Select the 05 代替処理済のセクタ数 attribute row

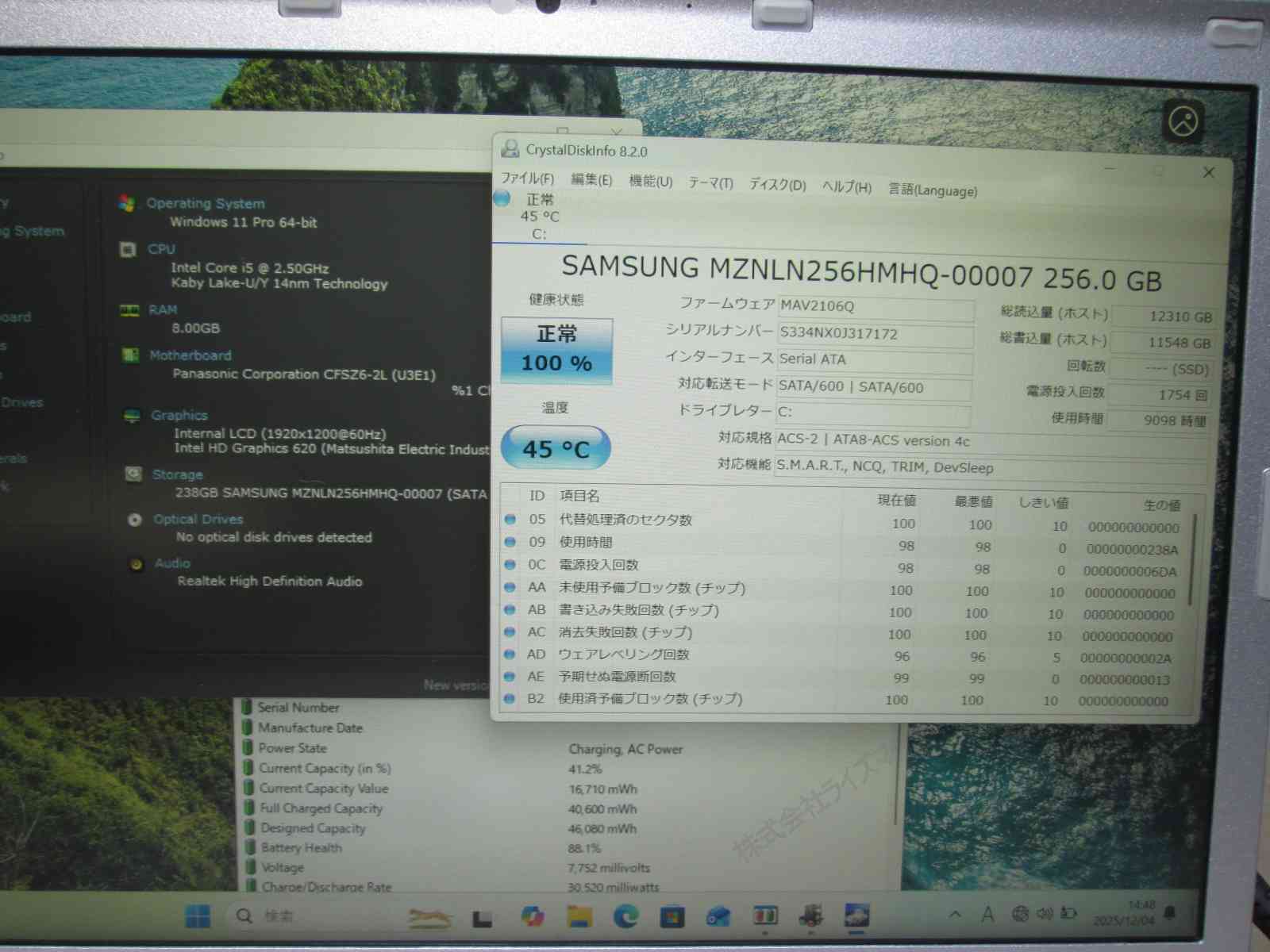(x=625, y=520)
